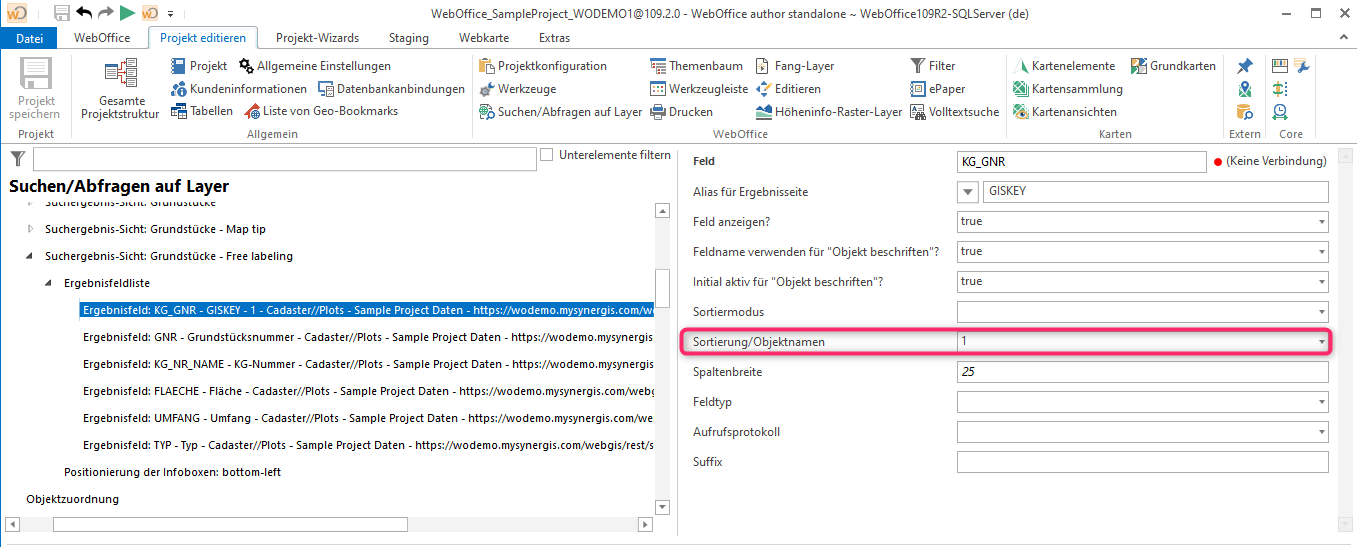The height and width of the screenshot is (547, 1357).
Task: Click the wrench list icon in the Core group
Action: coord(1301,66)
